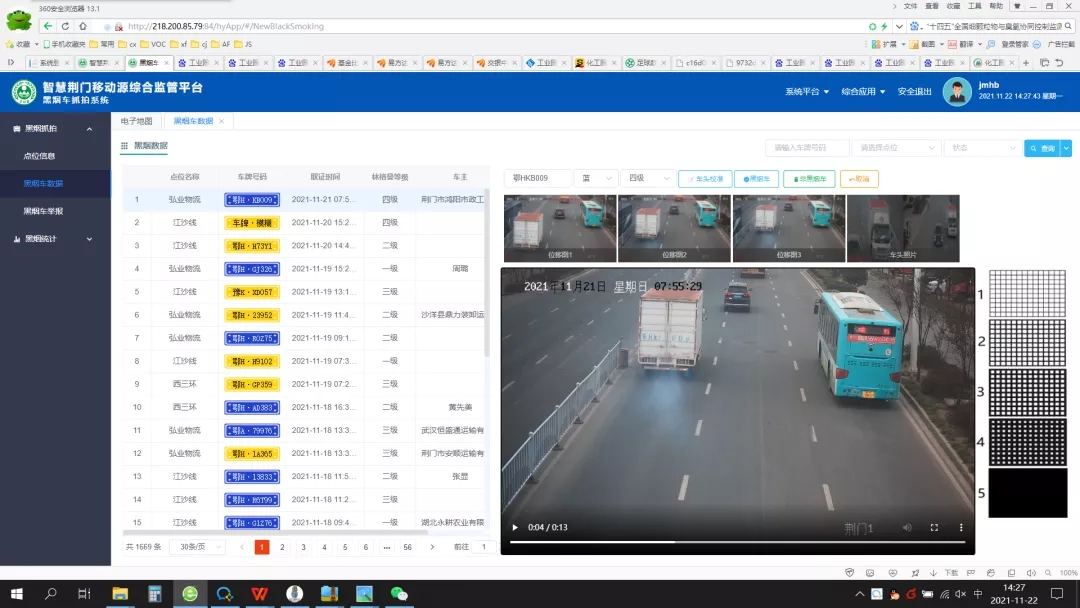The width and height of the screenshot is (1080, 608).
Task: Click the 取消 cancel button
Action: (x=858, y=179)
